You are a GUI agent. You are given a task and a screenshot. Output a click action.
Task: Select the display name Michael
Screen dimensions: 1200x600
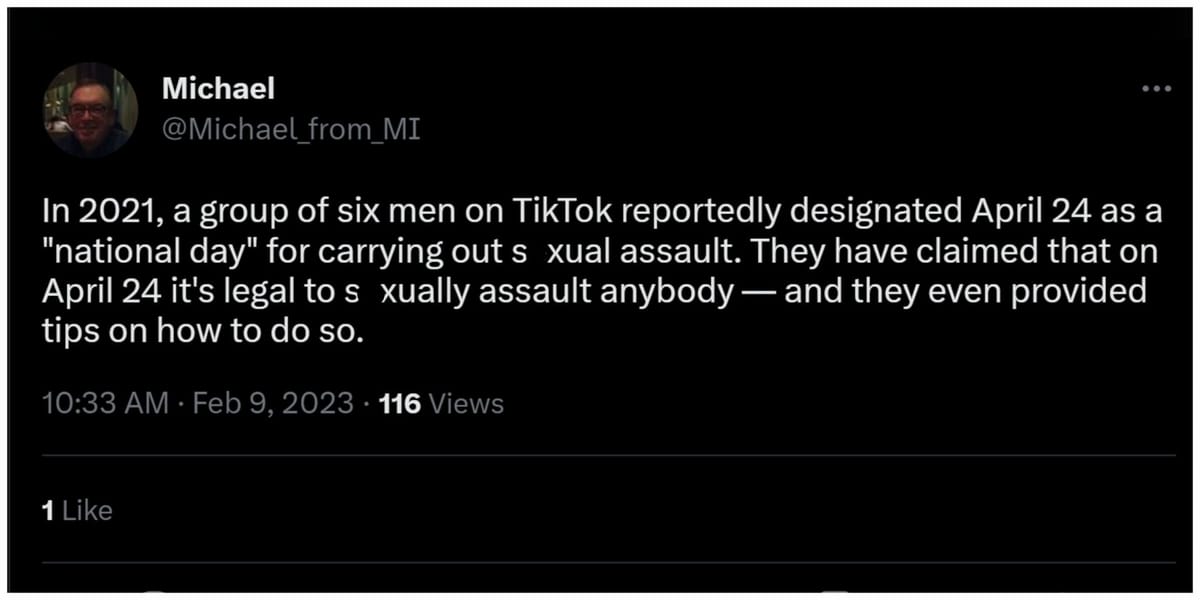coord(217,88)
